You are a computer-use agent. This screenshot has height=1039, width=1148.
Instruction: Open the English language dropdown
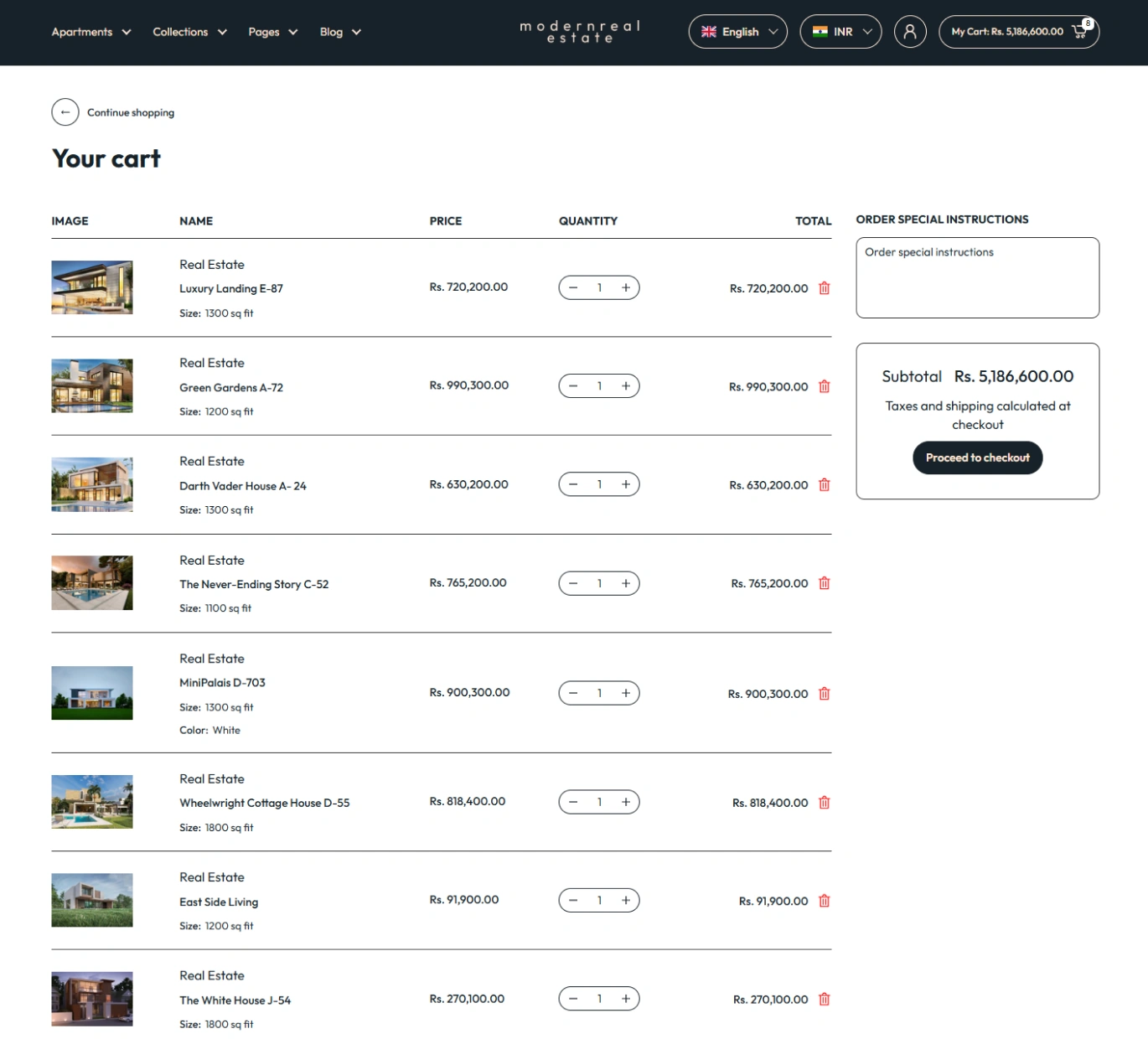[x=737, y=32]
